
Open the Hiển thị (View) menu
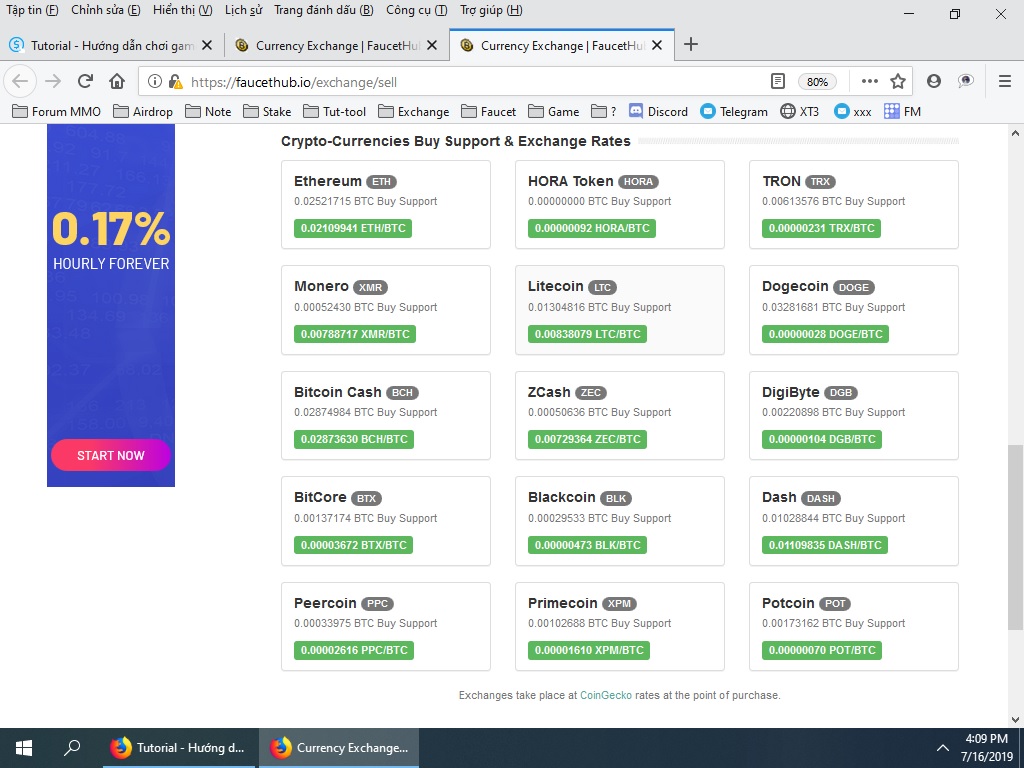(183, 10)
